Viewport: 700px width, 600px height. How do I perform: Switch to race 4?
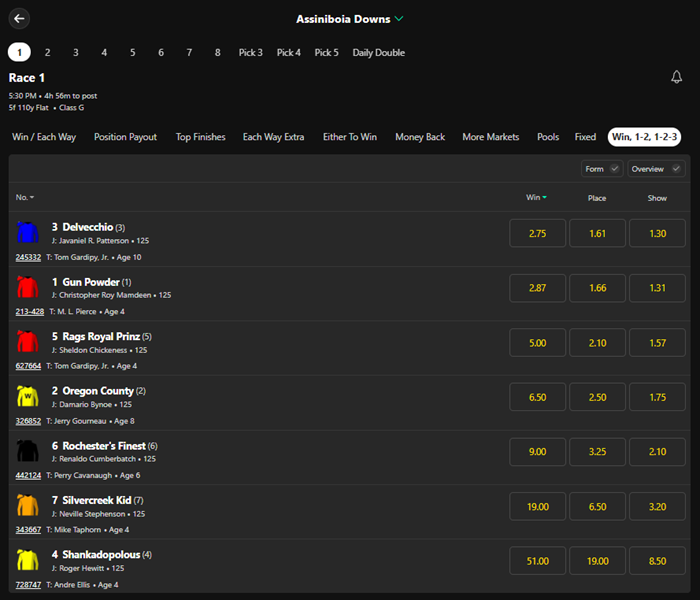pos(104,52)
